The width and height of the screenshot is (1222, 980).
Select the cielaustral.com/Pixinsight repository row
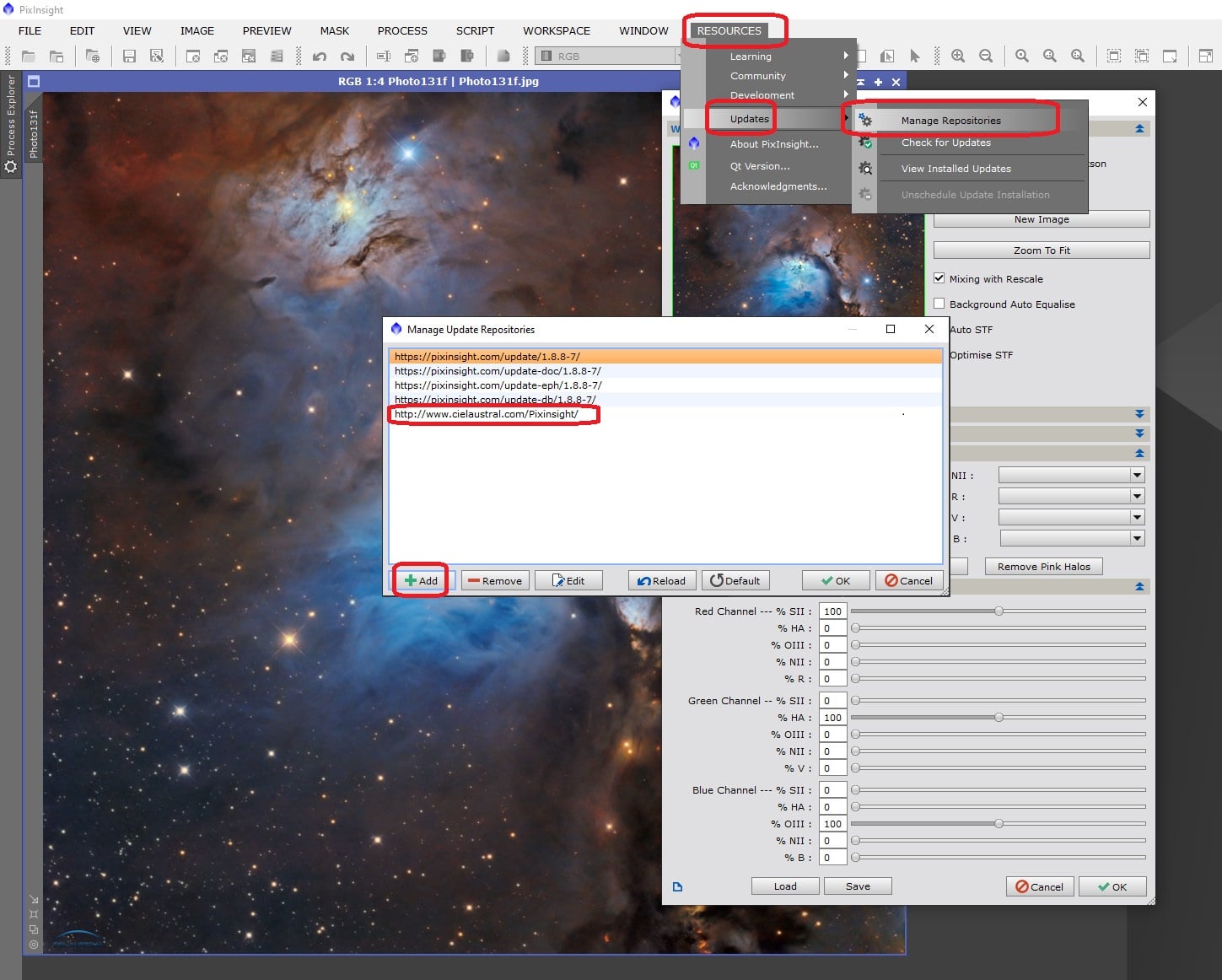click(665, 414)
